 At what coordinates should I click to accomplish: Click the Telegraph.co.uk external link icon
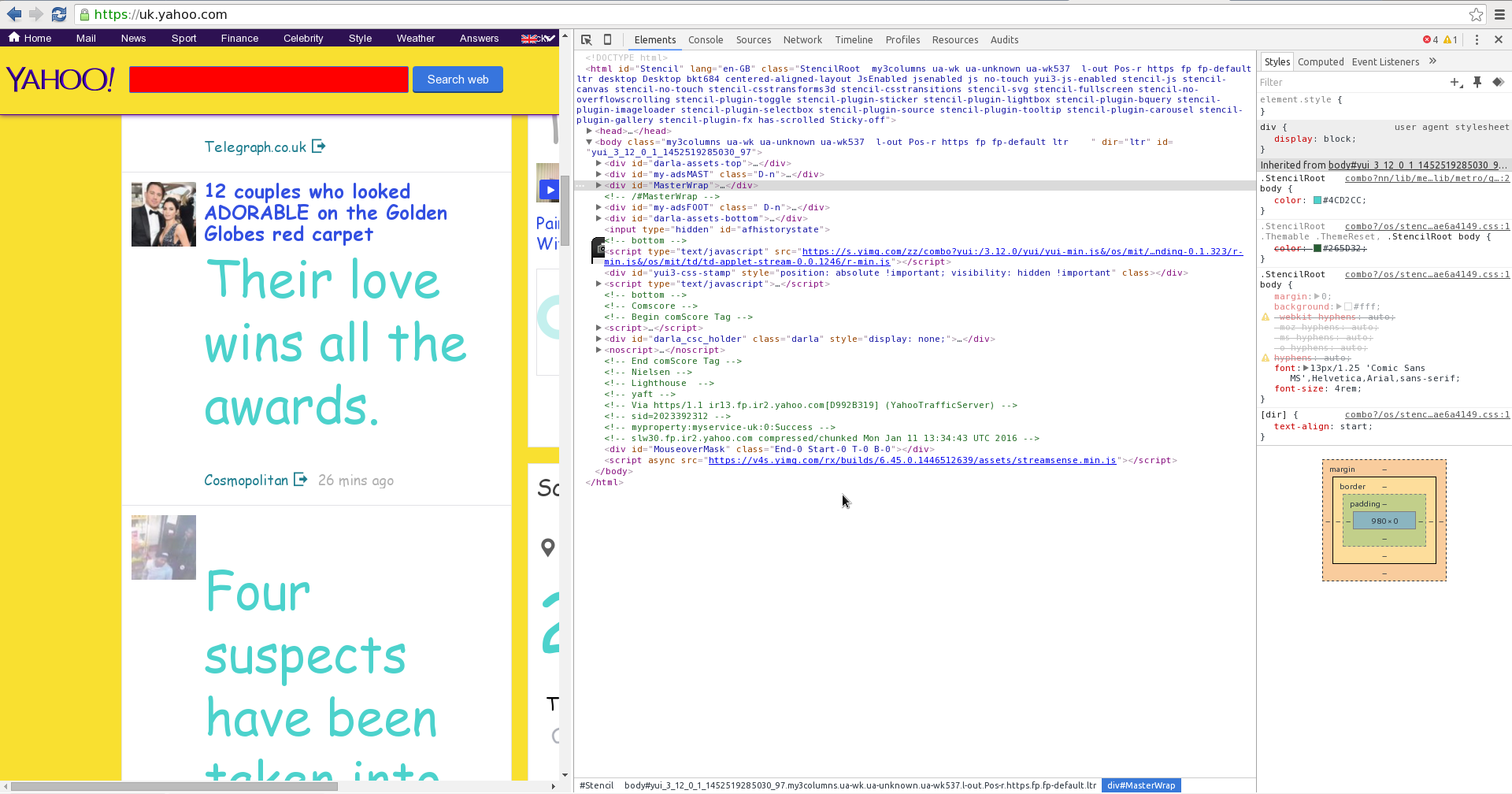pos(318,146)
